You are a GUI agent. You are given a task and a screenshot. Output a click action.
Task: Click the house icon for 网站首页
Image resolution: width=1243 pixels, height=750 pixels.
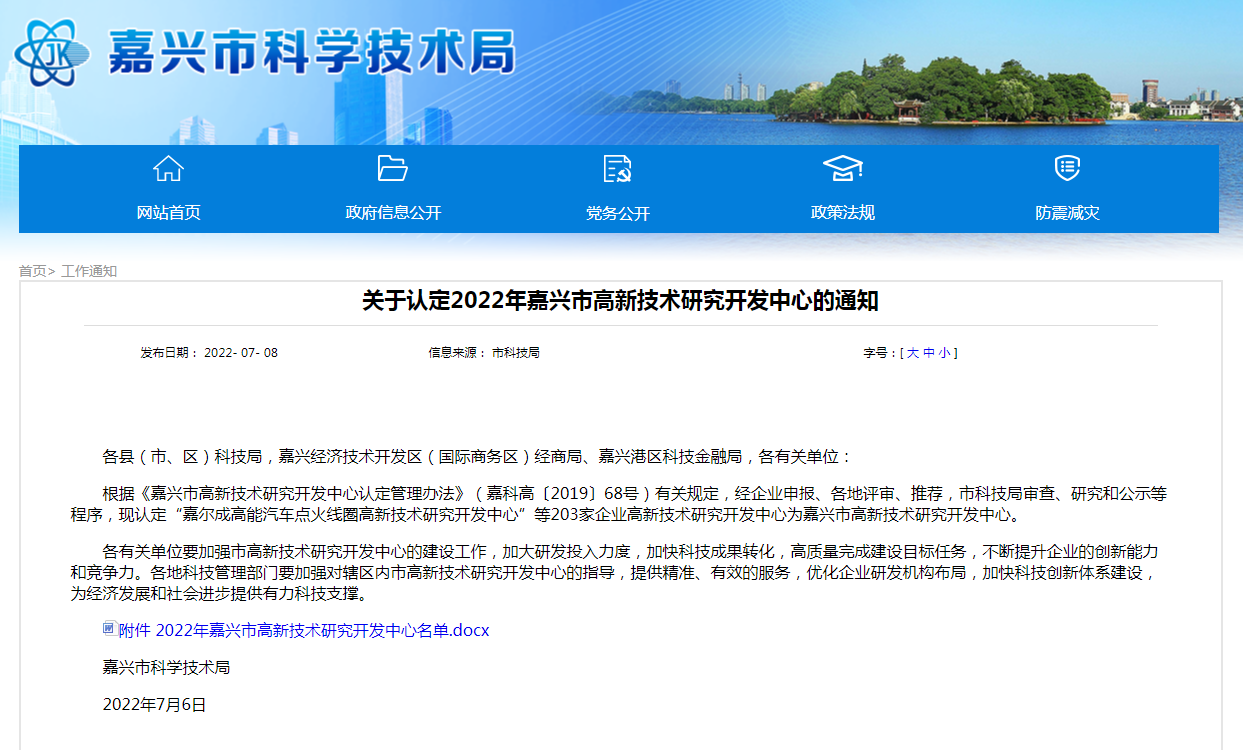tap(168, 169)
